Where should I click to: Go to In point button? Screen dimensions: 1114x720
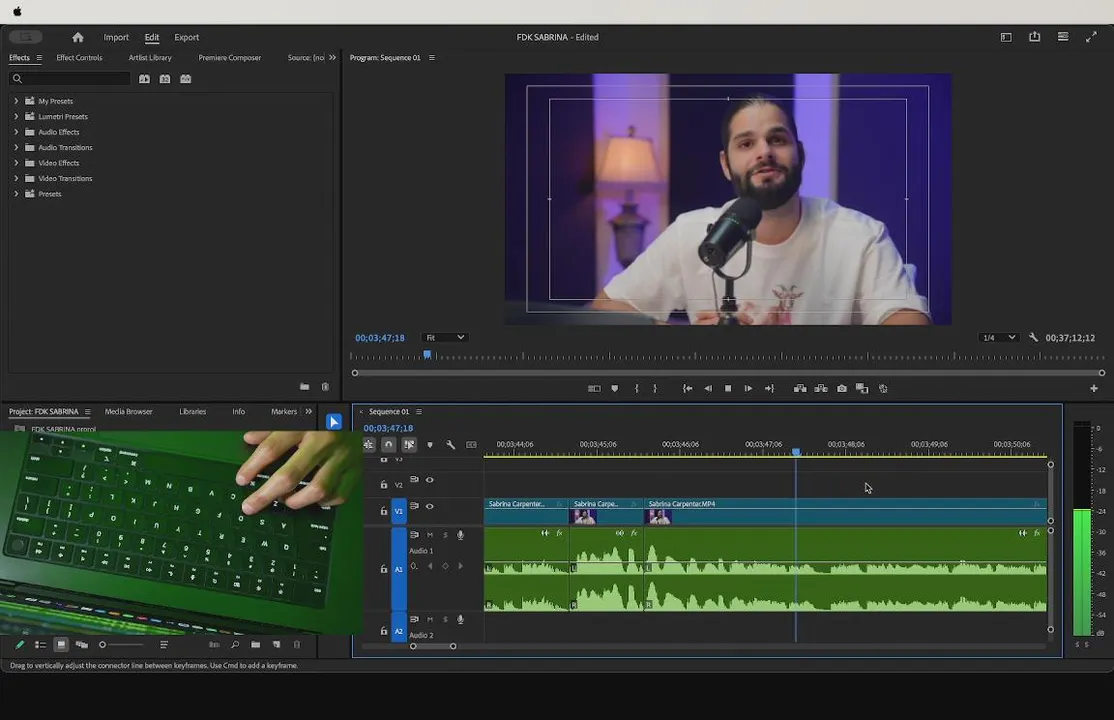click(x=687, y=389)
